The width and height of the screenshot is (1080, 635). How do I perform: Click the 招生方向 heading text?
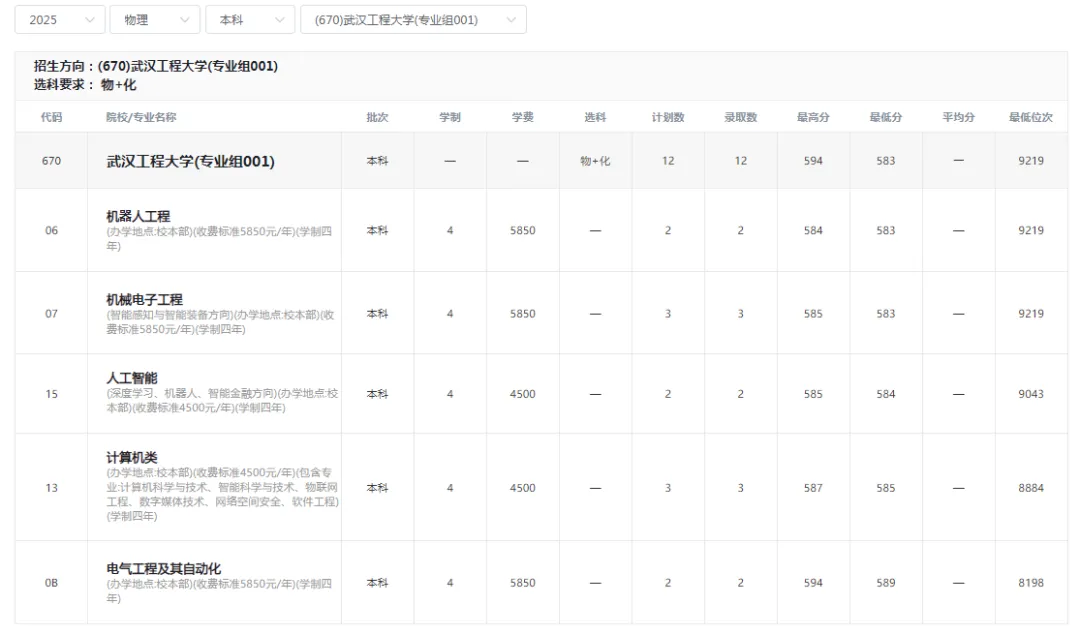[156, 66]
